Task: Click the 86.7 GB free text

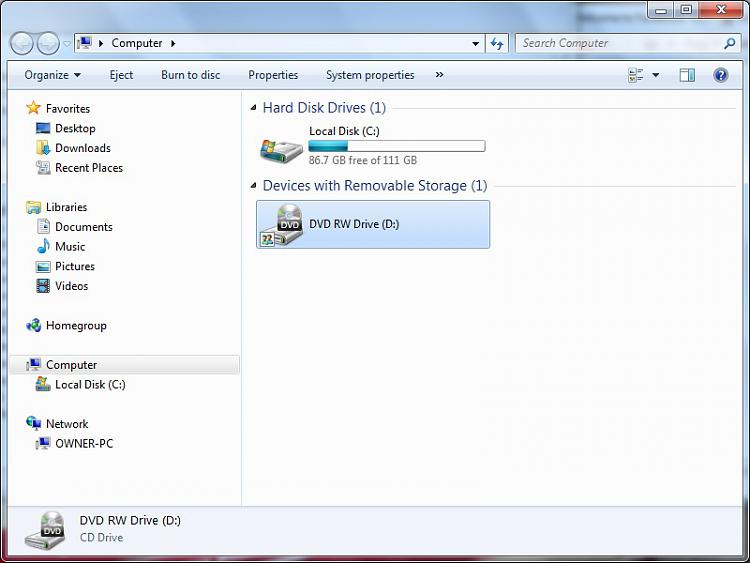Action: (363, 160)
